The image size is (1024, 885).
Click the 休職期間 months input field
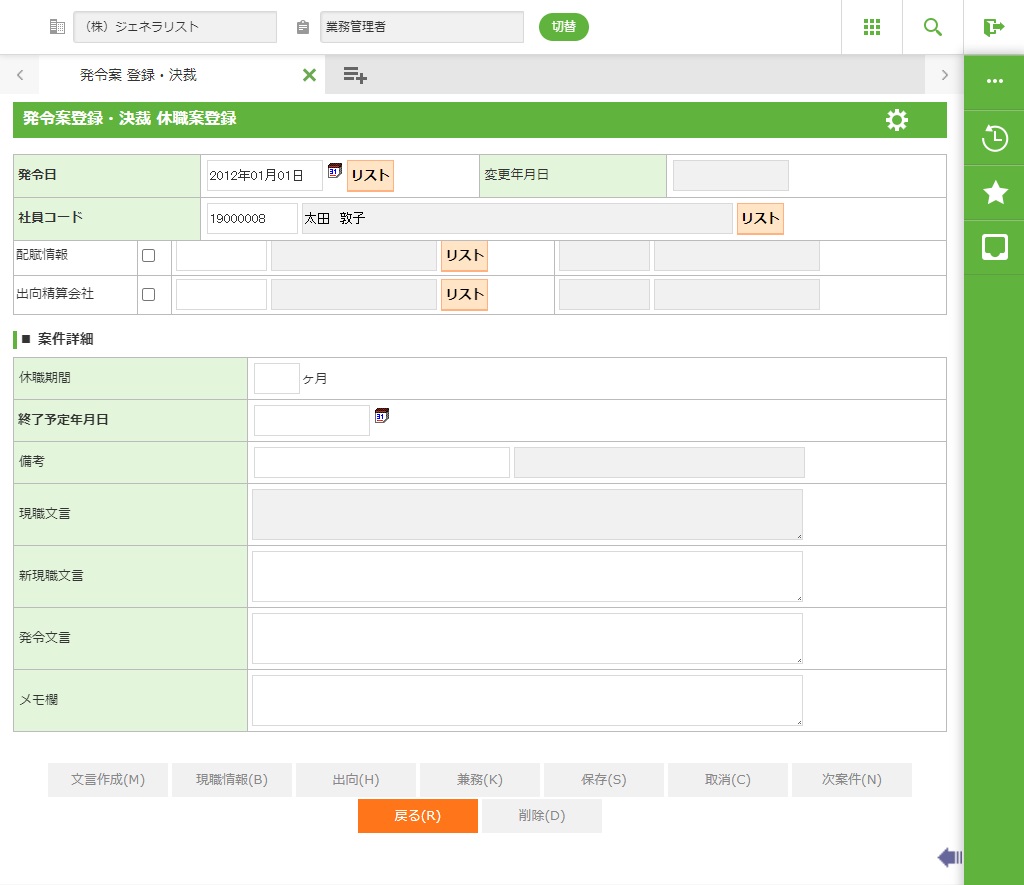click(x=276, y=379)
